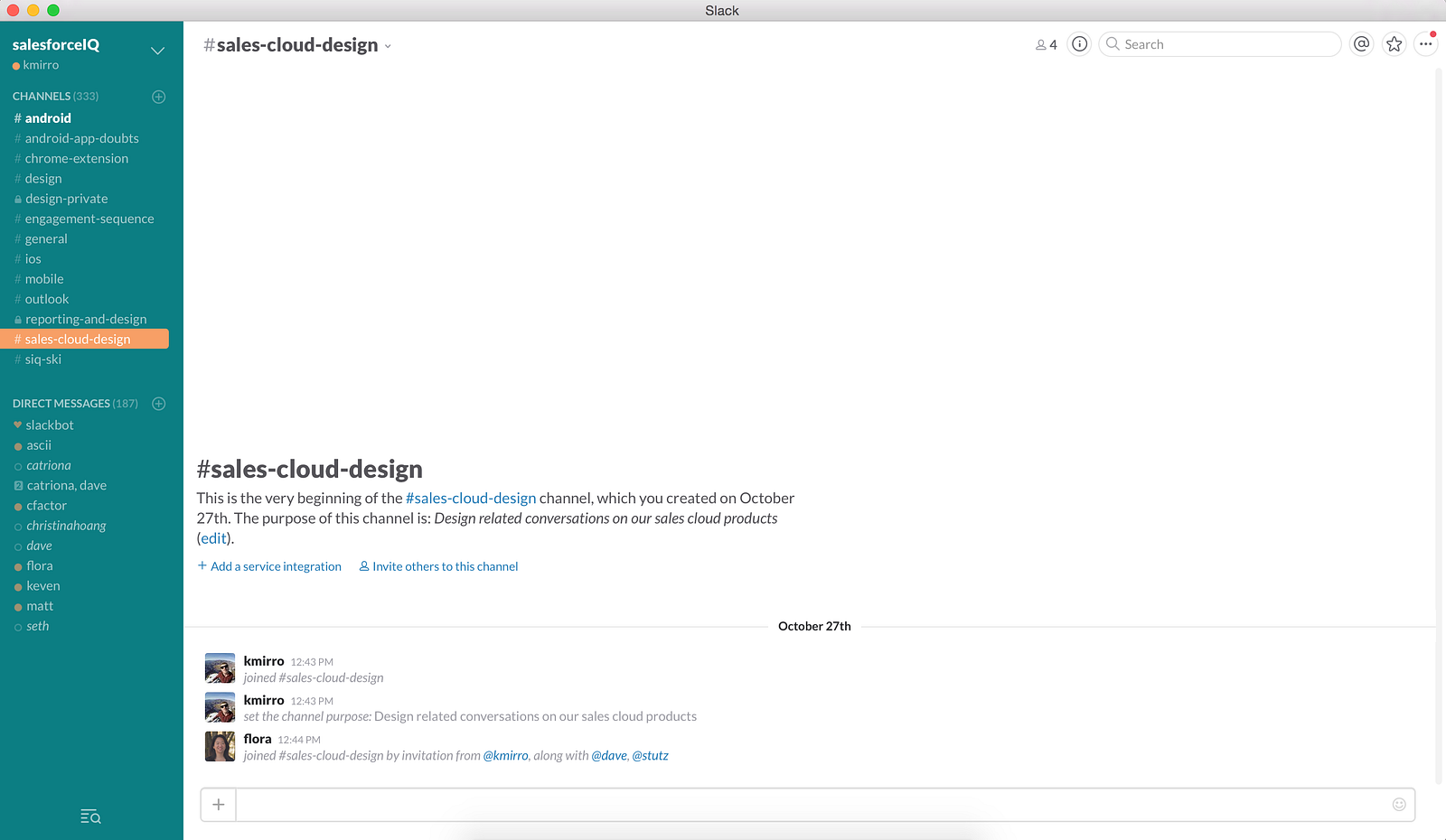Follow the #sales-cloud-design link in intro text

point(471,498)
